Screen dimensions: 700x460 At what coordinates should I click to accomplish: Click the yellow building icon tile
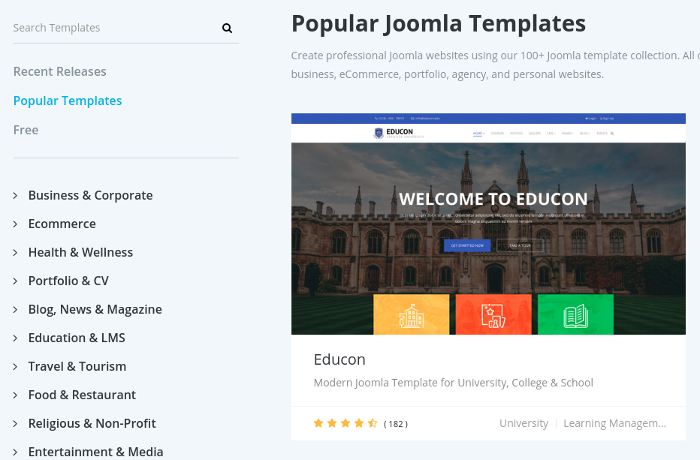tap(411, 314)
